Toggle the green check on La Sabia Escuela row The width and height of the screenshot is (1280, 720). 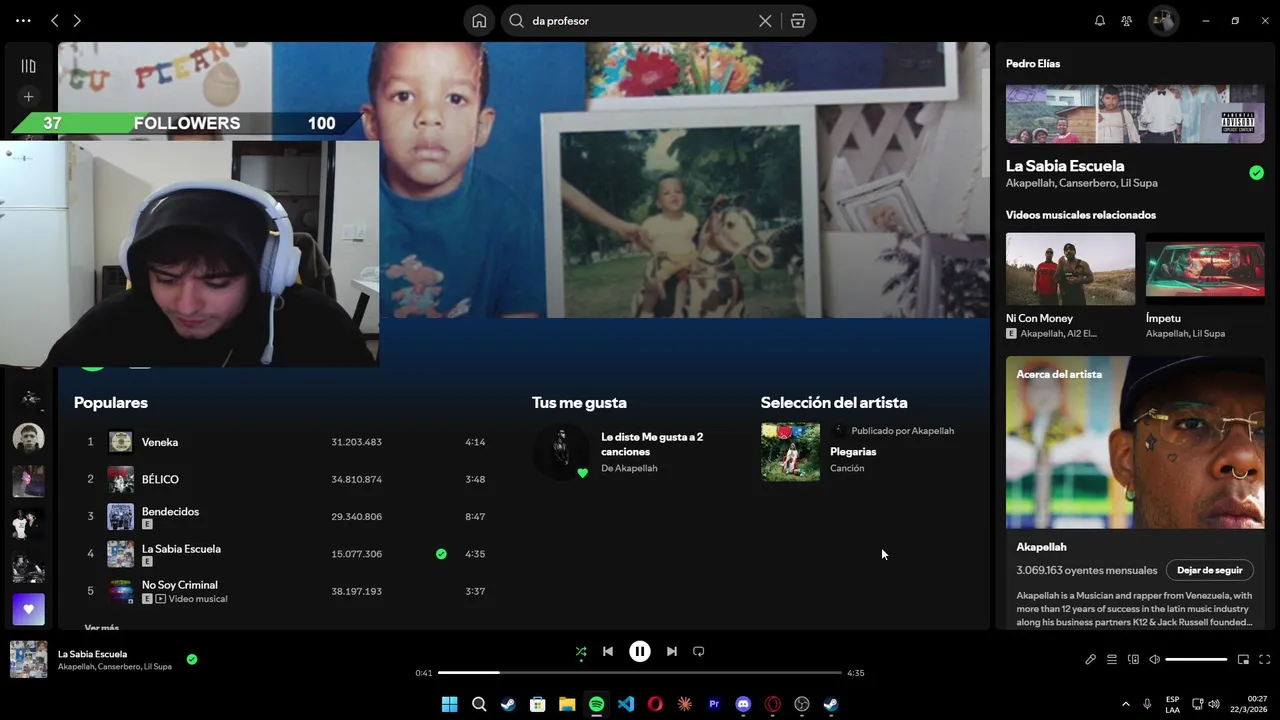(x=441, y=554)
